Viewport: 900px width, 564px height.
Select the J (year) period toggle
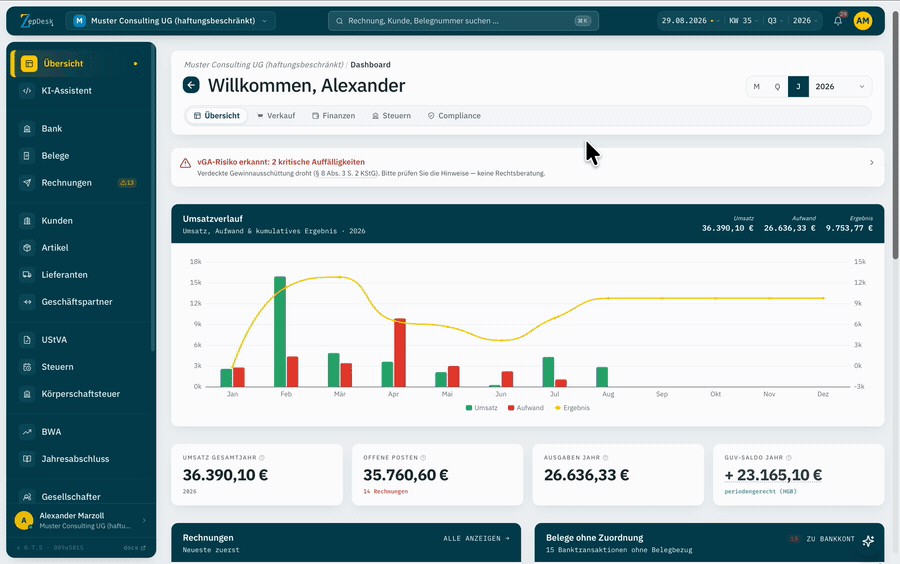point(798,87)
